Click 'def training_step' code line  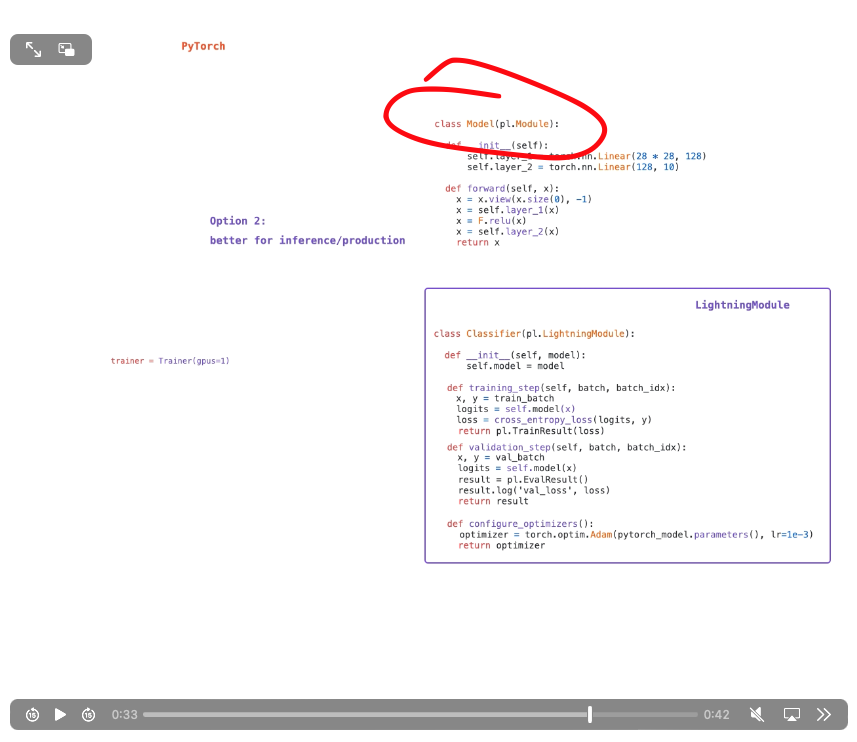pyautogui.click(x=561, y=388)
